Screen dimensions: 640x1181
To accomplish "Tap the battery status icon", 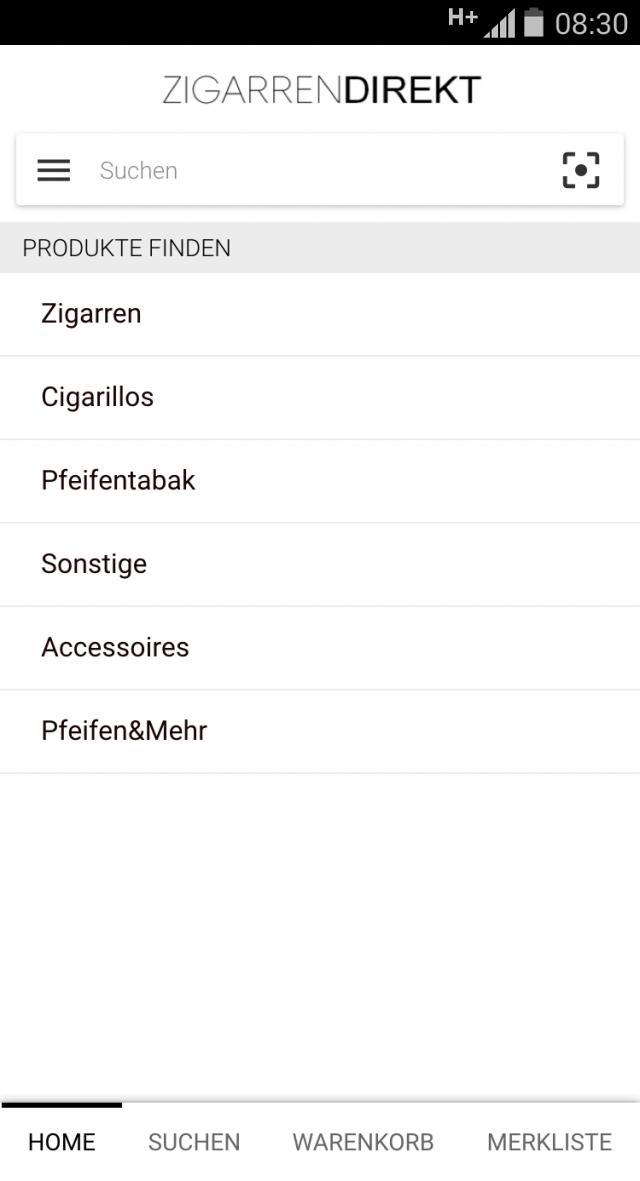I will pyautogui.click(x=534, y=22).
